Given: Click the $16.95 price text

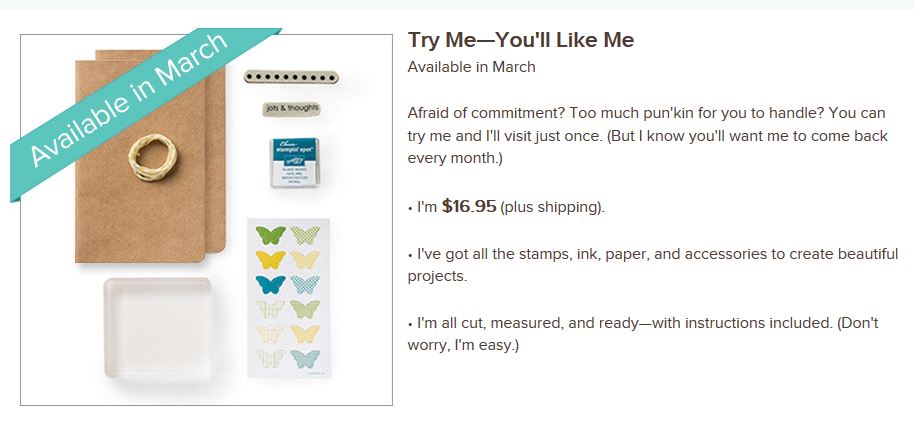Looking at the screenshot, I should tap(469, 207).
